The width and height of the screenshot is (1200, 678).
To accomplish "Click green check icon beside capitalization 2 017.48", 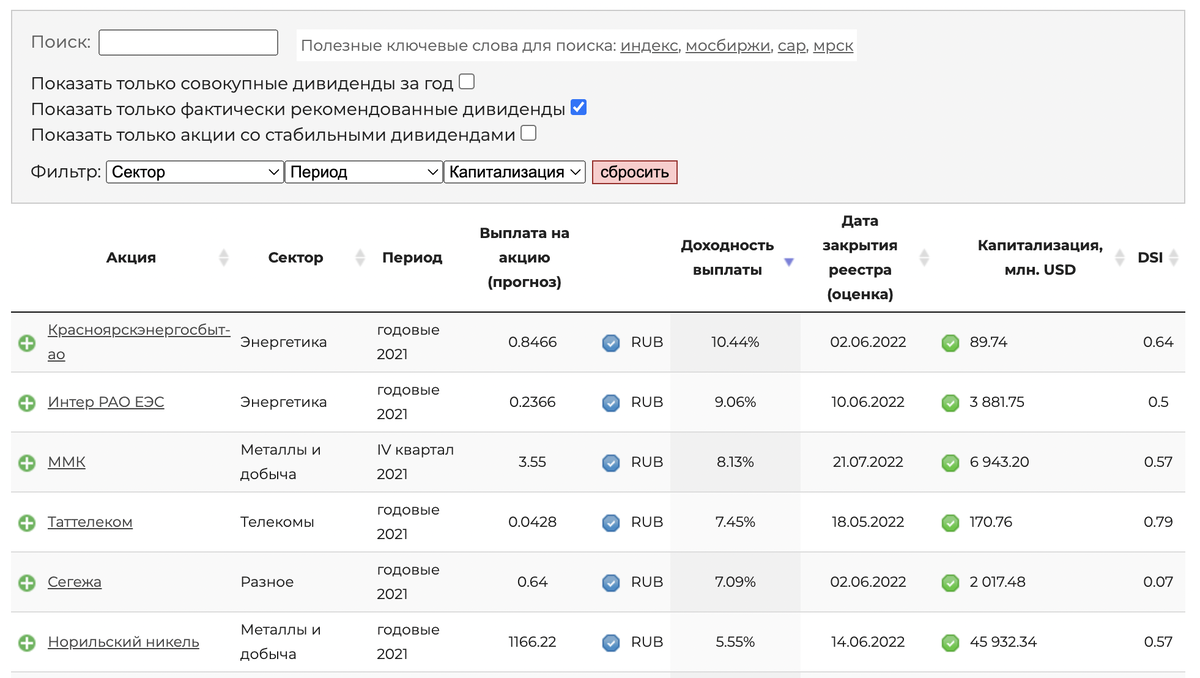I will pos(950,583).
